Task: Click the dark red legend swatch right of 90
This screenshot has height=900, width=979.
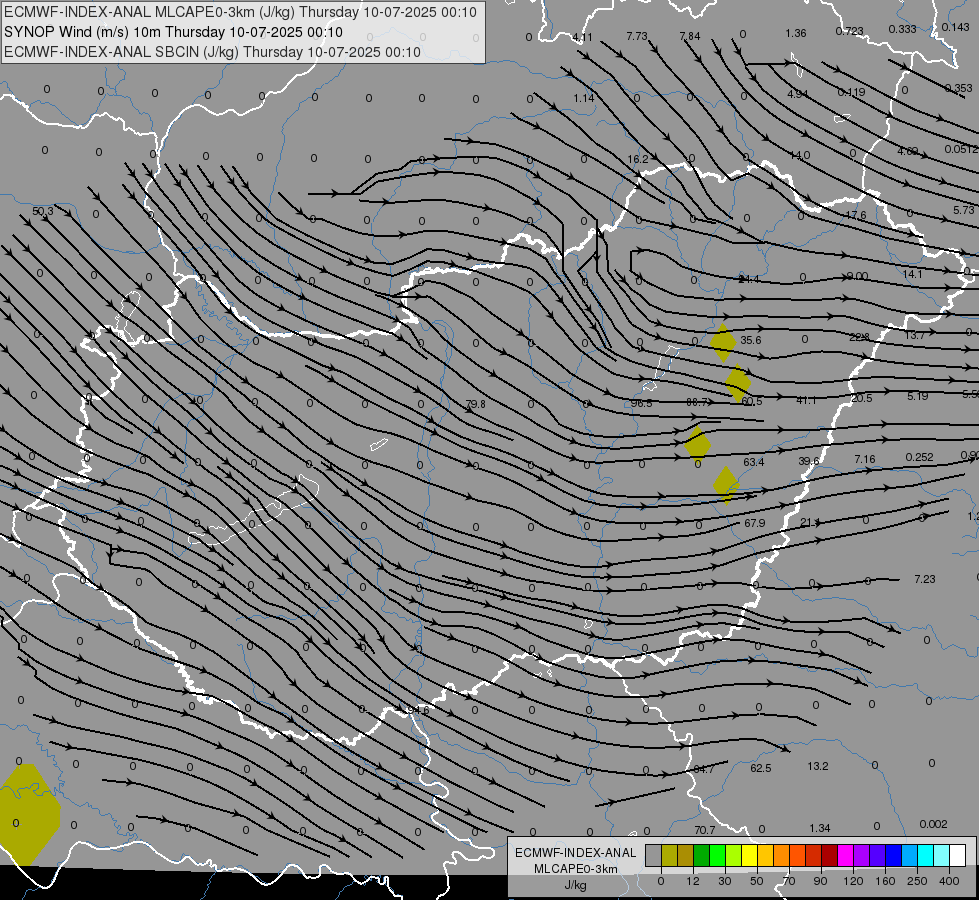Action: tap(830, 855)
